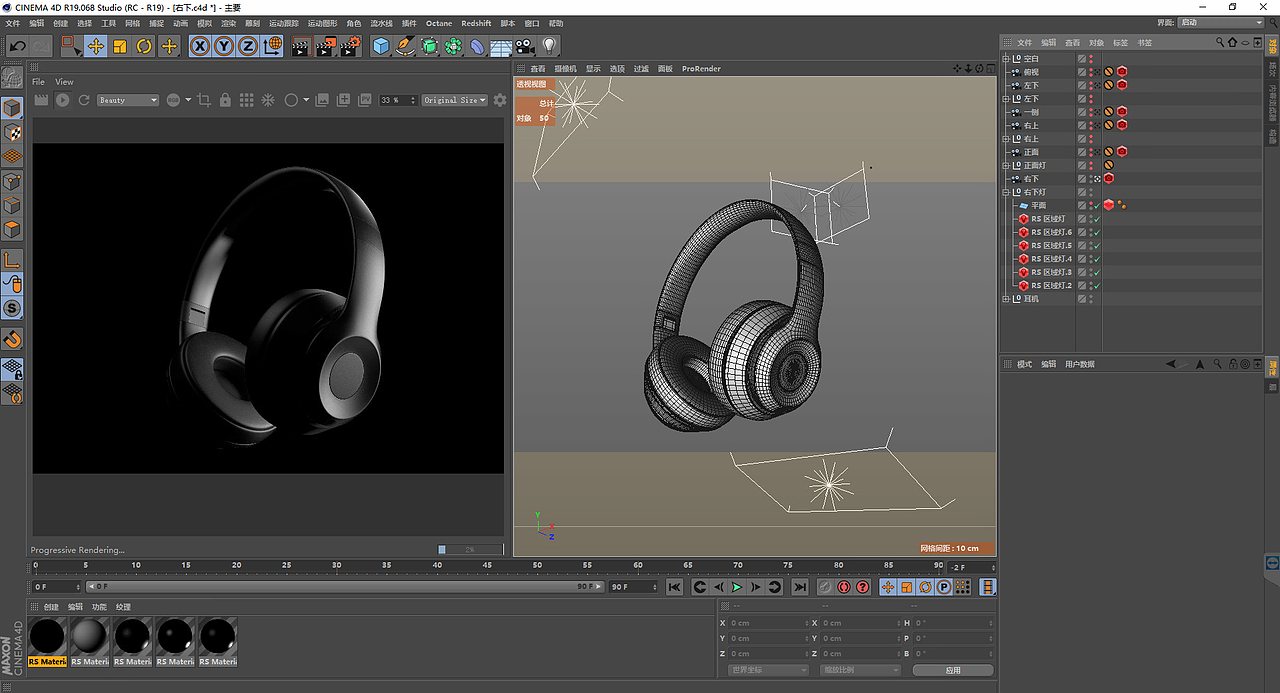Screen dimensions: 1280x693
Task: Open the deformer bend icon
Action: pyautogui.click(x=477, y=46)
